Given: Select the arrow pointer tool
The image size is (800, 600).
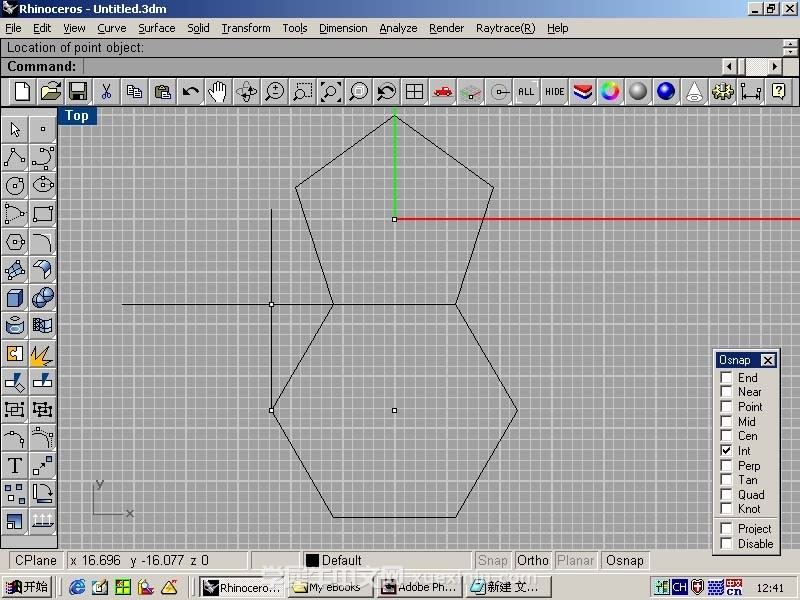Looking at the screenshot, I should tap(15, 130).
